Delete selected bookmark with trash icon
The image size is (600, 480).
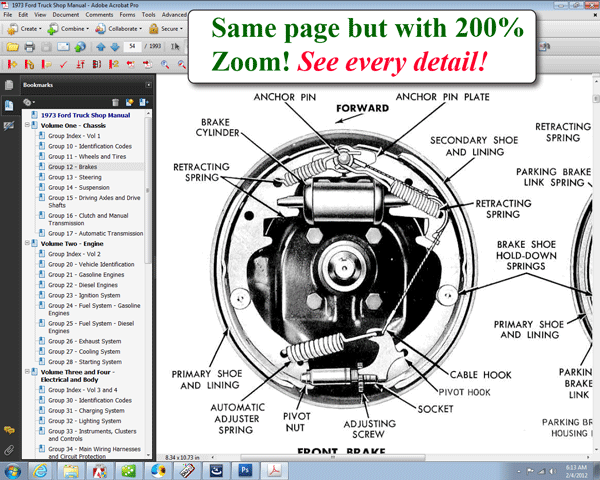coord(115,102)
